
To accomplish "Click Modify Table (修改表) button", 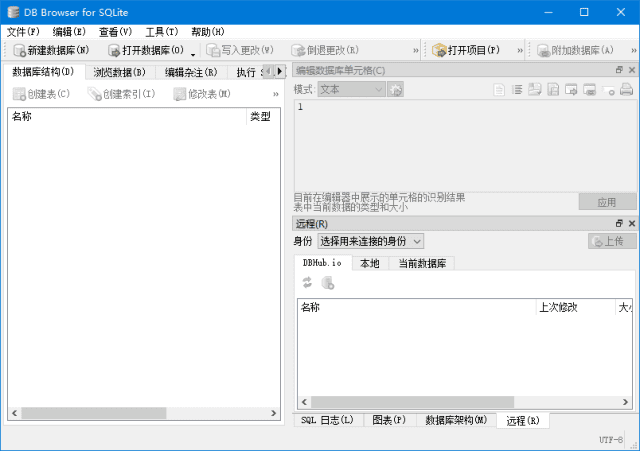I will [202, 94].
